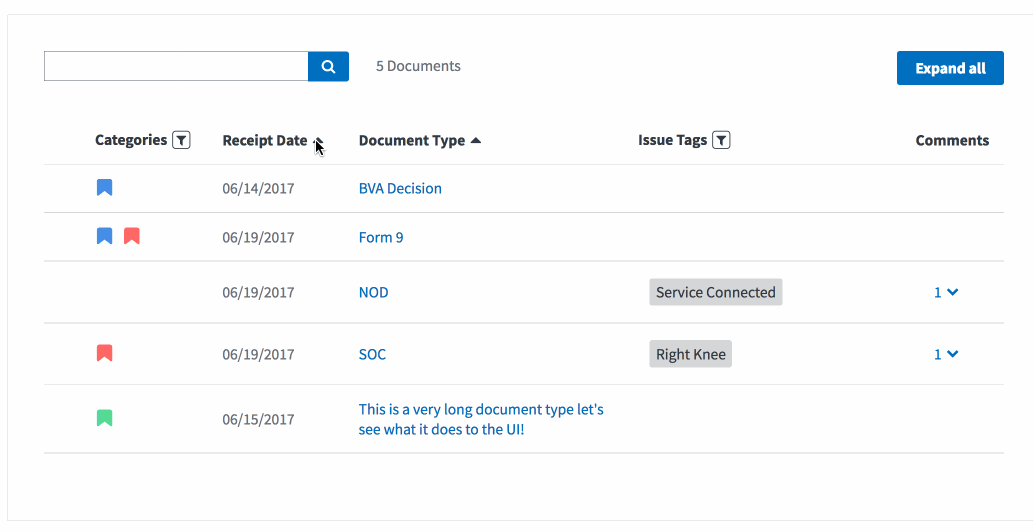Focus the document search field
1033x532 pixels.
pyautogui.click(x=176, y=66)
